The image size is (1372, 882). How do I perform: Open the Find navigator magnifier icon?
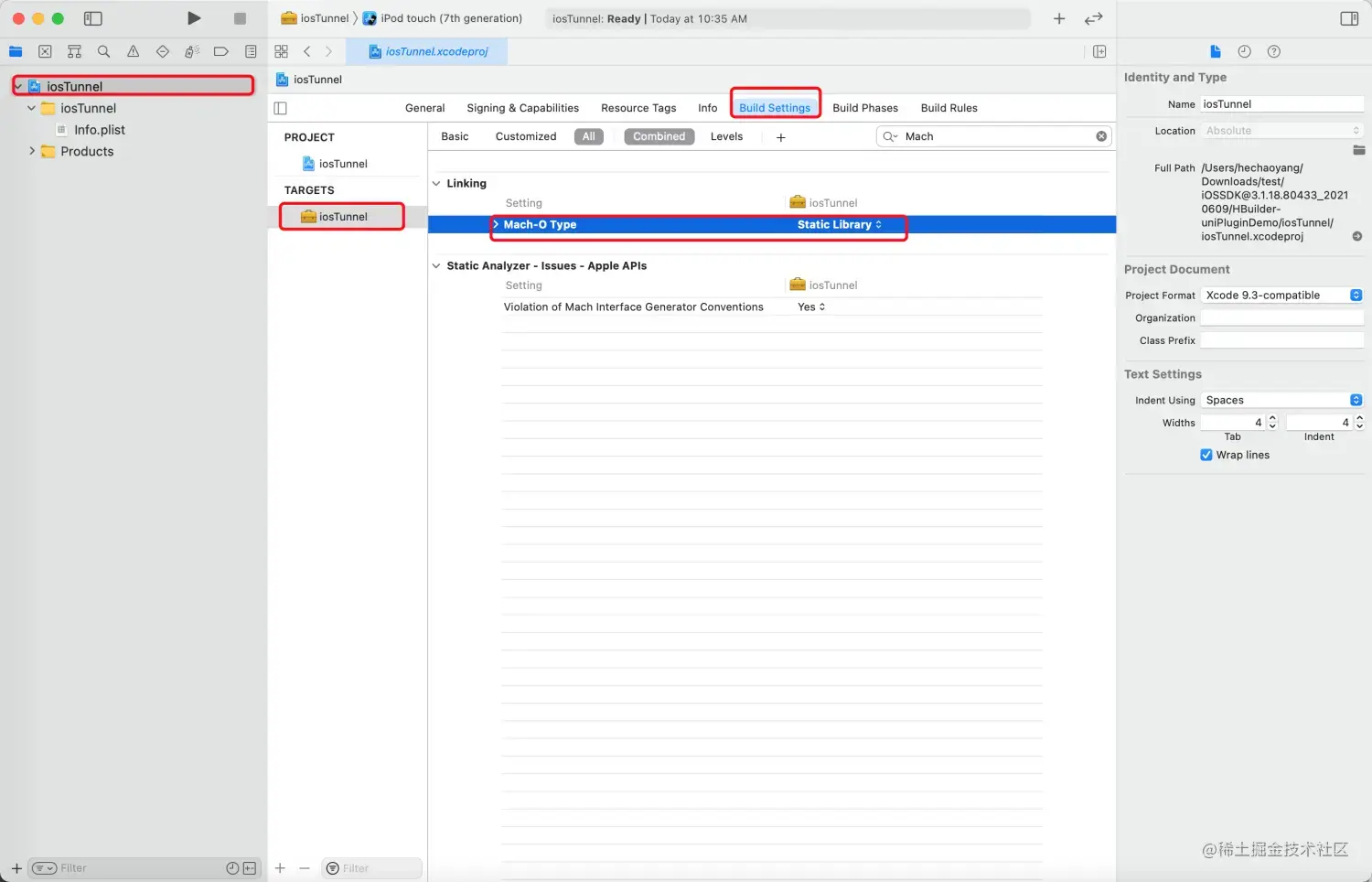(x=103, y=51)
